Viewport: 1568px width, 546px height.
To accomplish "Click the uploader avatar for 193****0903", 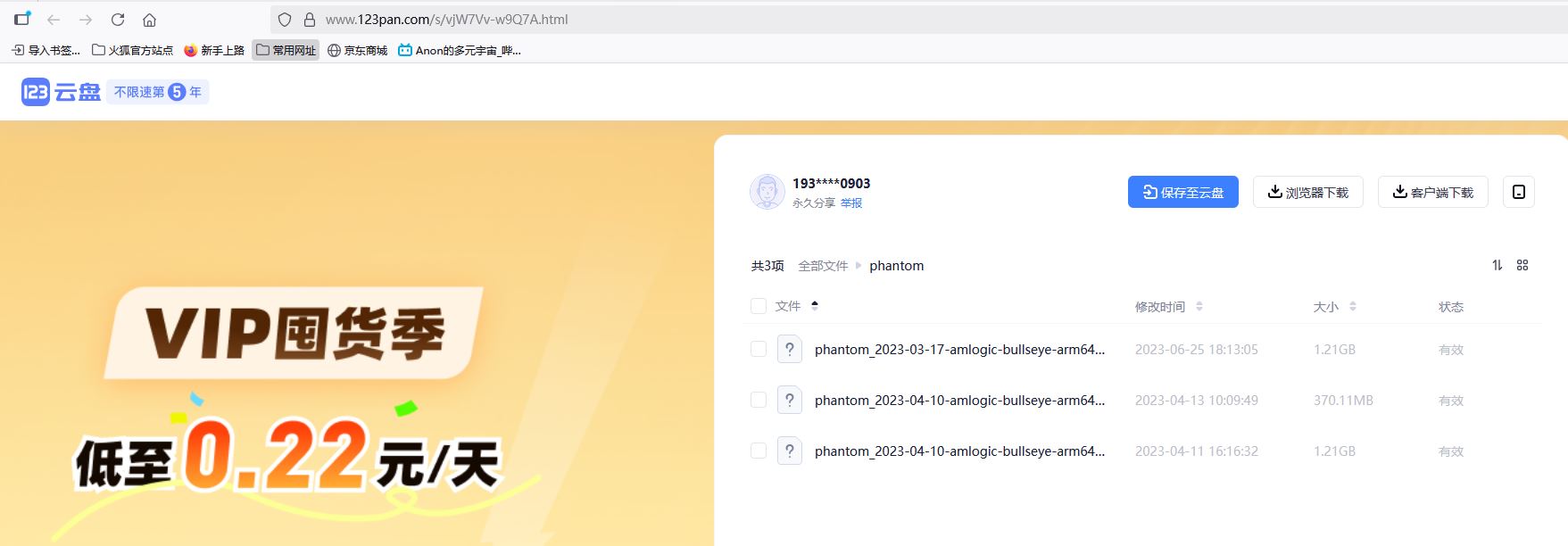I will (767, 192).
